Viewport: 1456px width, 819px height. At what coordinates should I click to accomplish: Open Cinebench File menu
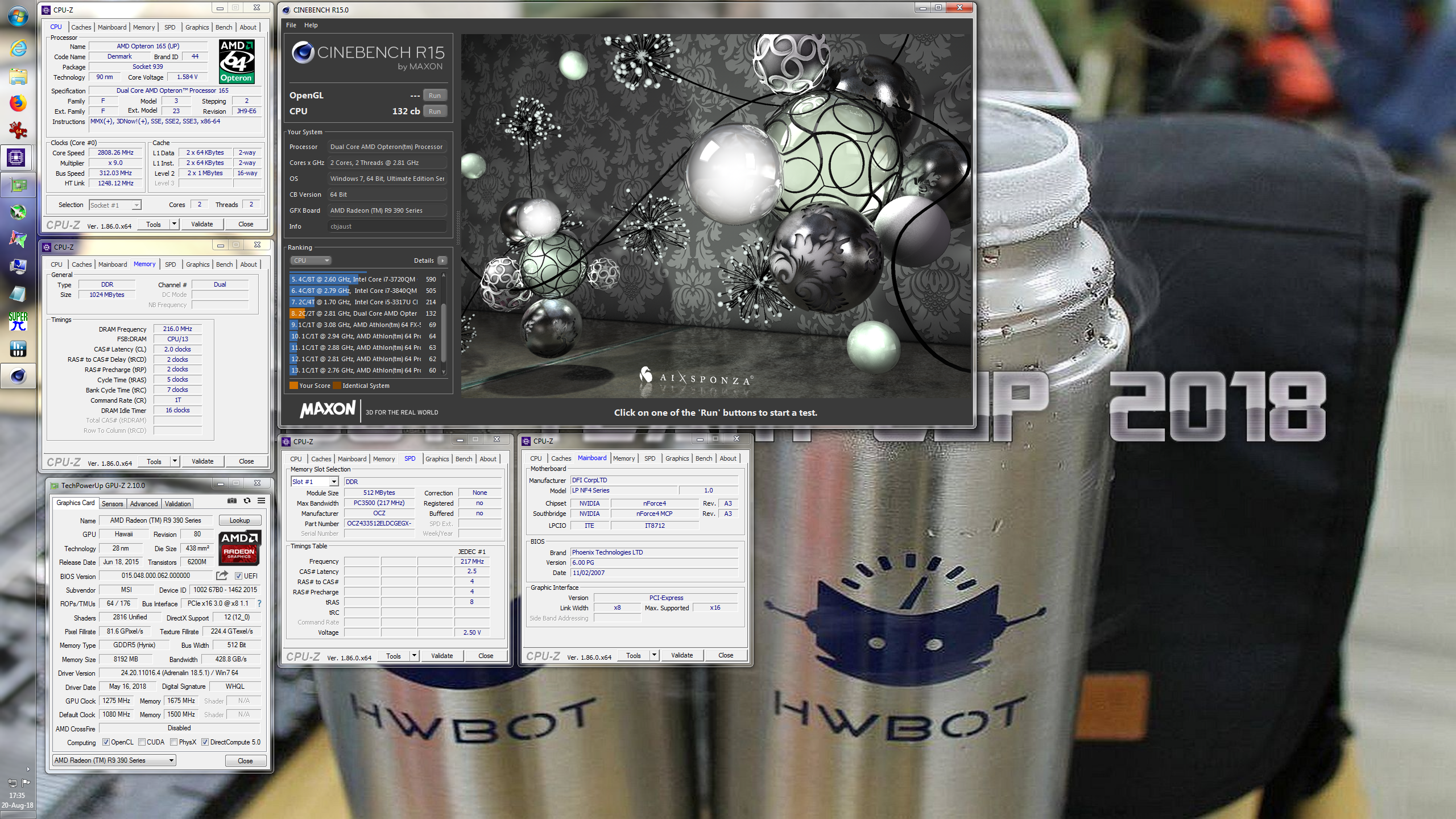(x=291, y=25)
